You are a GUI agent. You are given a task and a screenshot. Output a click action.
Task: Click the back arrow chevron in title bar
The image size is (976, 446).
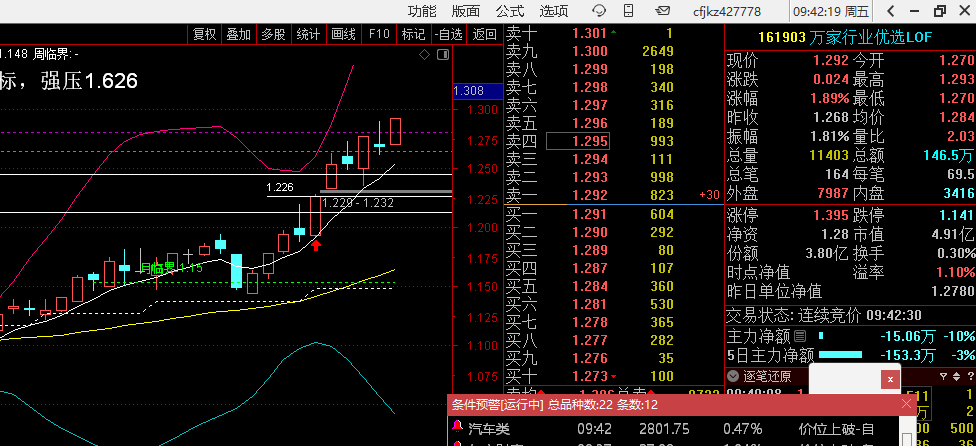[x=891, y=11]
